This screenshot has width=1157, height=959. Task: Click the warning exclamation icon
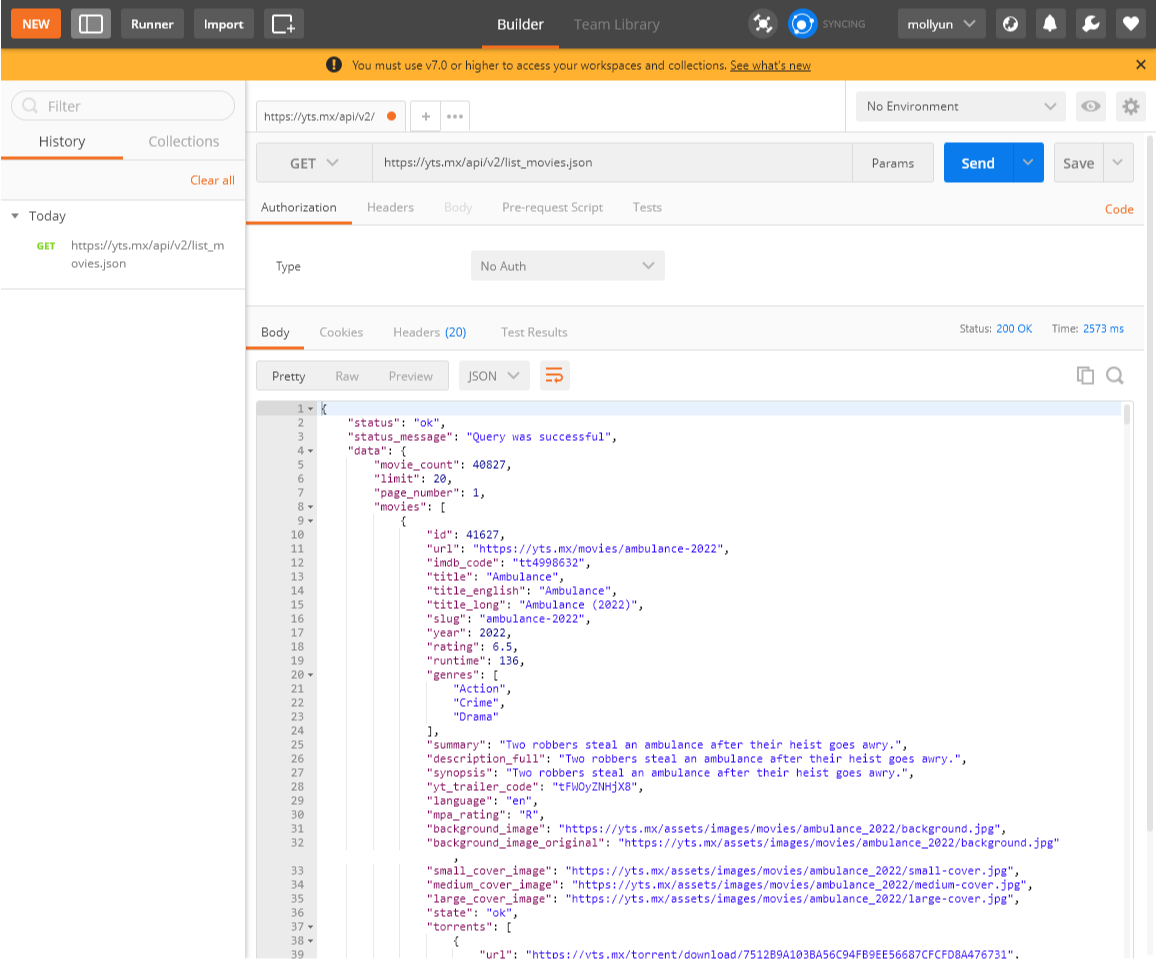tap(334, 65)
